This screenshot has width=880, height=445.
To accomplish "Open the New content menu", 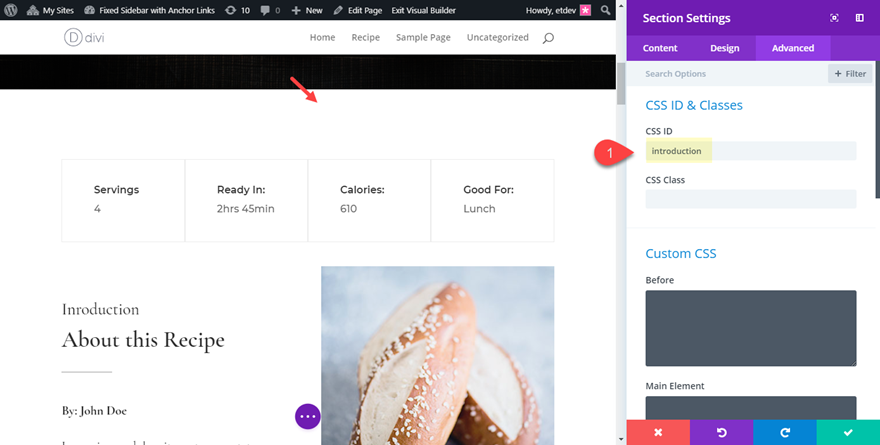I will tap(307, 10).
